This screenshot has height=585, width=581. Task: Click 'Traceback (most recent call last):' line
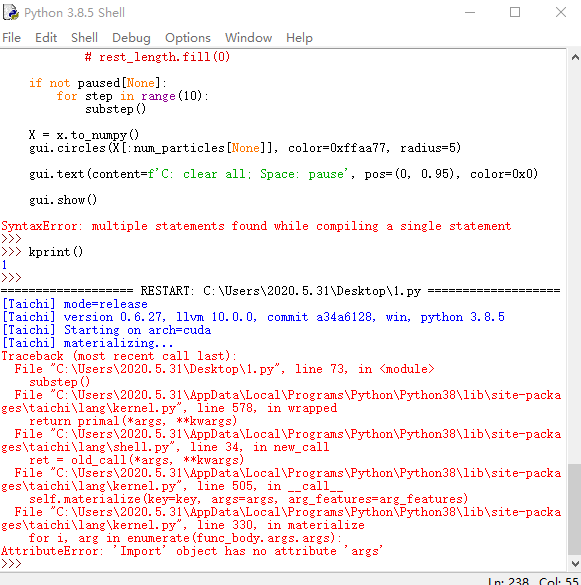click(x=119, y=356)
